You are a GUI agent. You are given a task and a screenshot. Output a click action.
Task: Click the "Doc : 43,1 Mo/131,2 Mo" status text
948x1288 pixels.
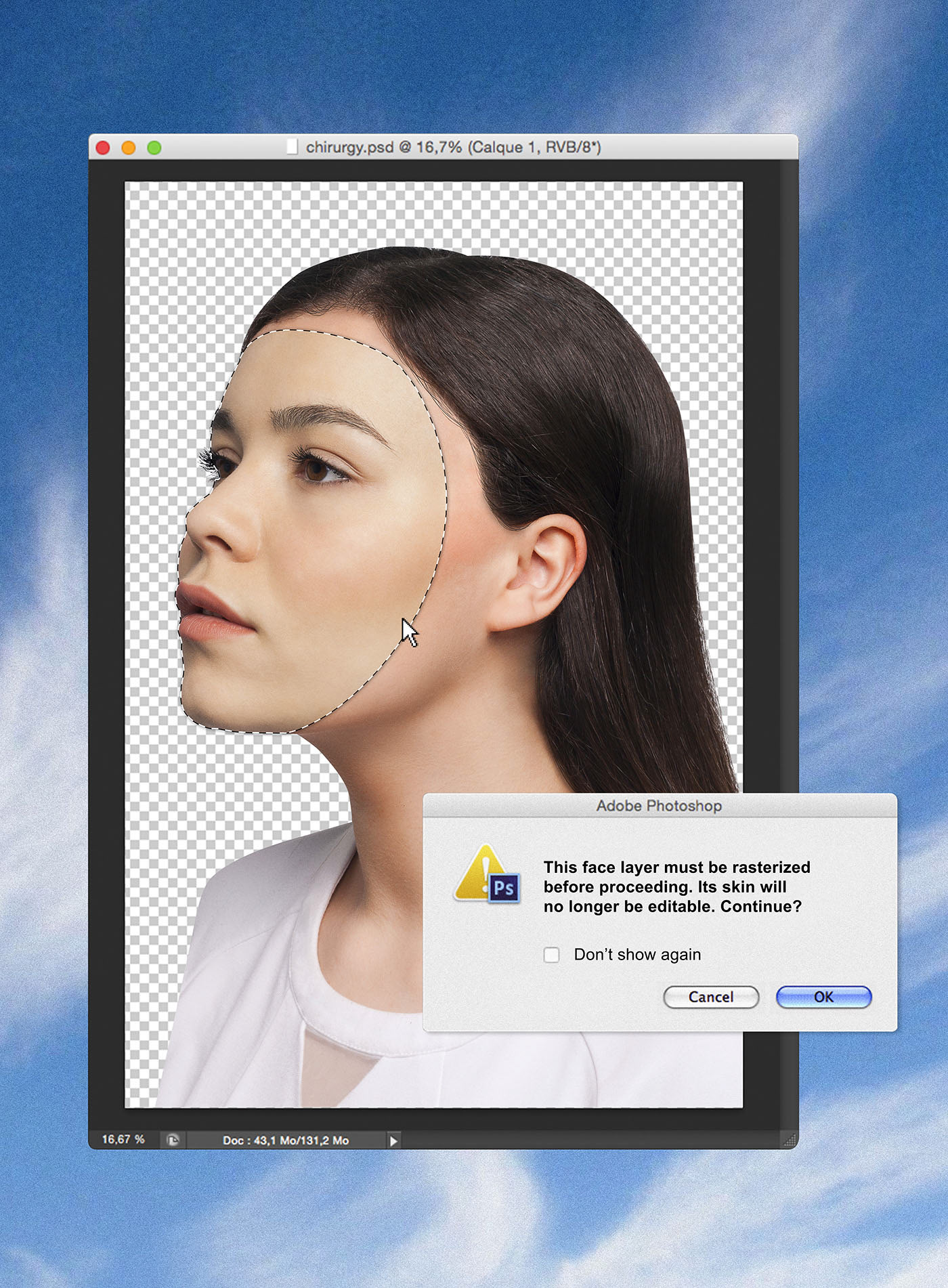pos(286,1140)
